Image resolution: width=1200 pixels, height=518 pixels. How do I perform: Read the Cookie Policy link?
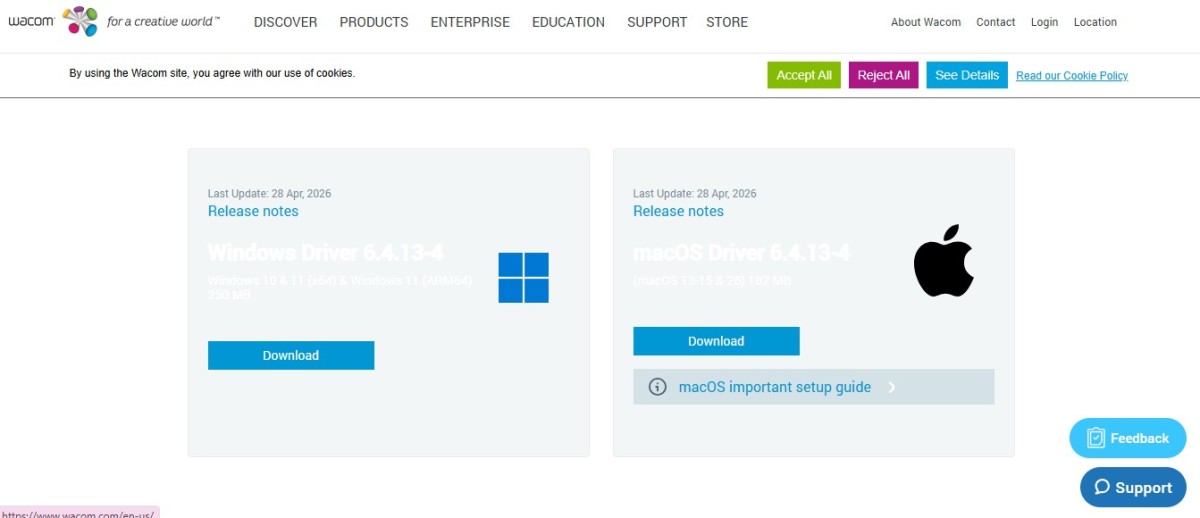[x=1072, y=76]
